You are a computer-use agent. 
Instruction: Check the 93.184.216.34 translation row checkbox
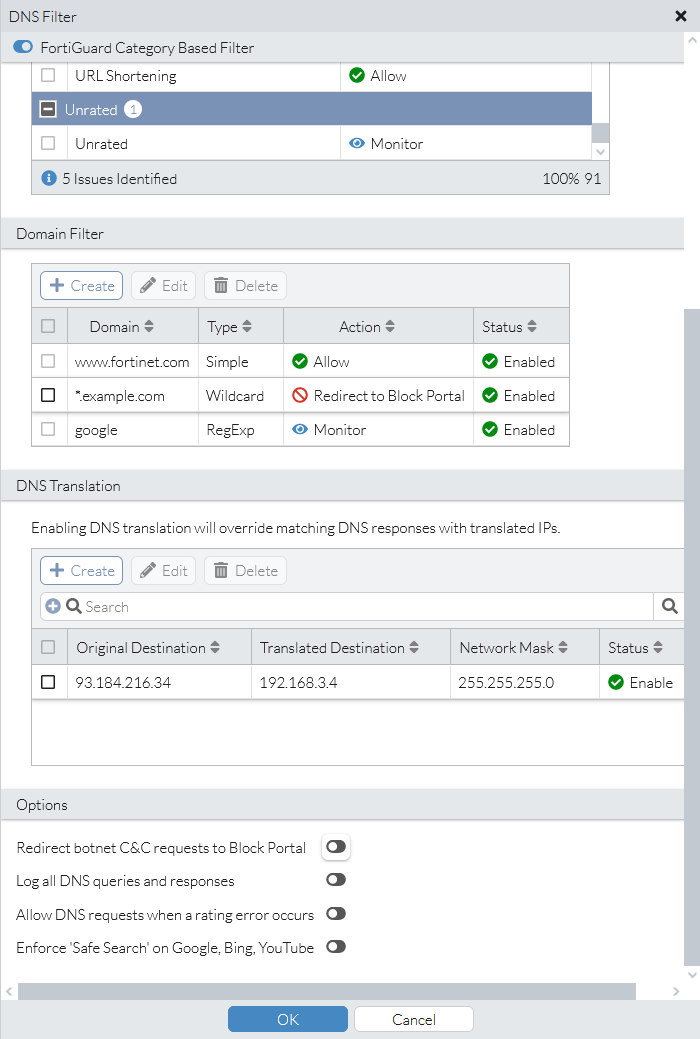(46, 682)
